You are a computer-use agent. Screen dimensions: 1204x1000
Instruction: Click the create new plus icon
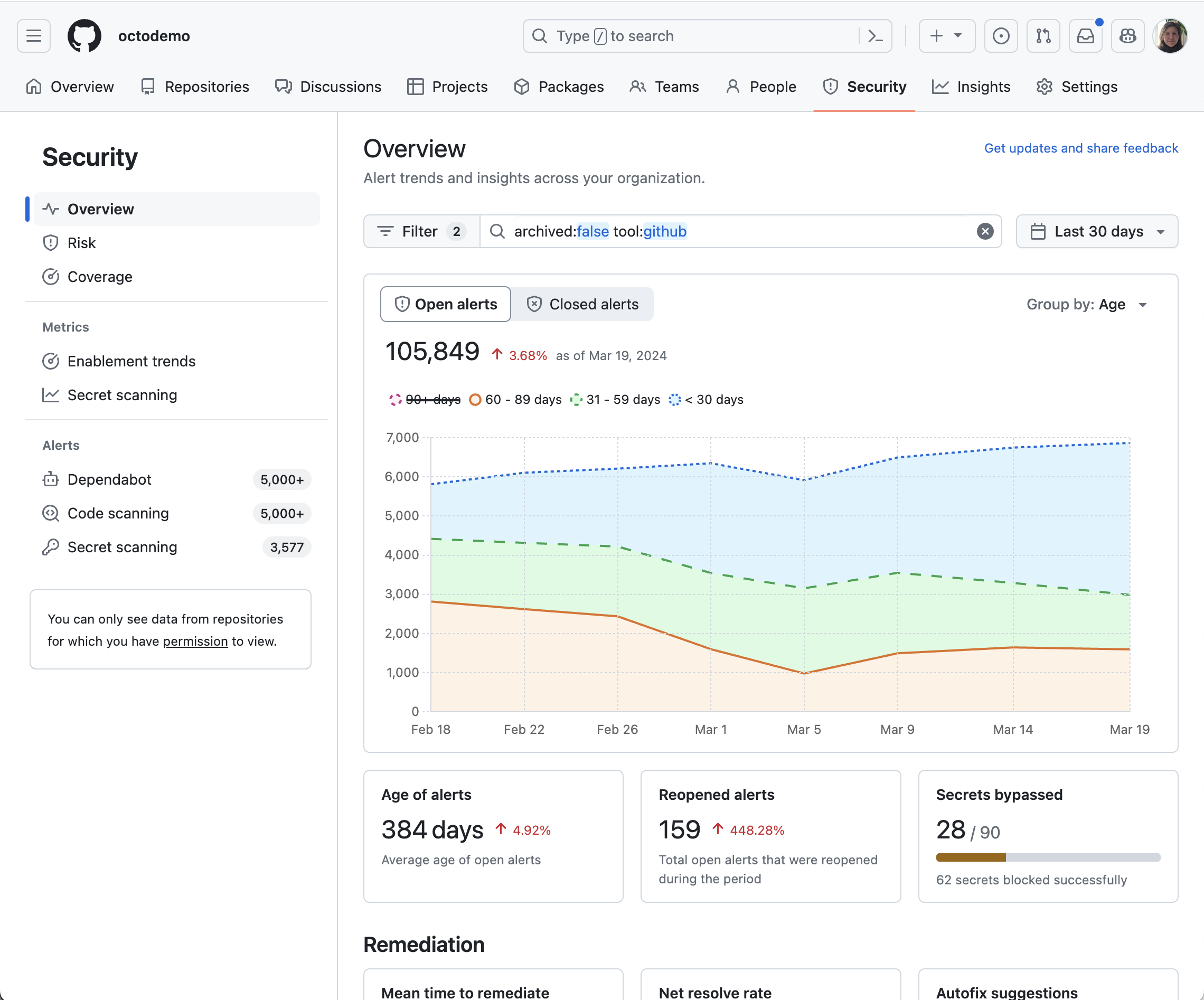(x=936, y=36)
